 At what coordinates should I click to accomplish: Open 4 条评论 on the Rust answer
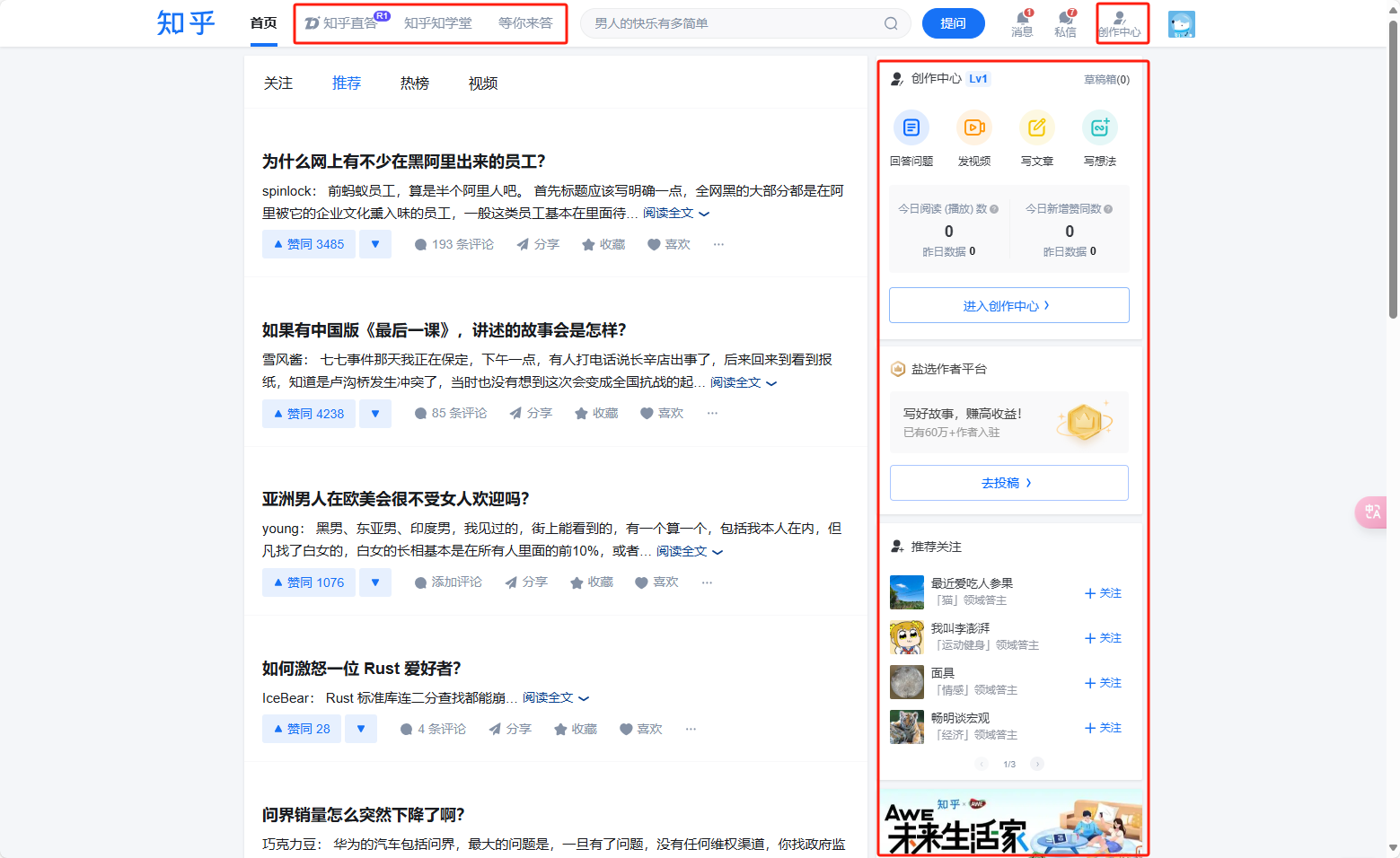(433, 729)
